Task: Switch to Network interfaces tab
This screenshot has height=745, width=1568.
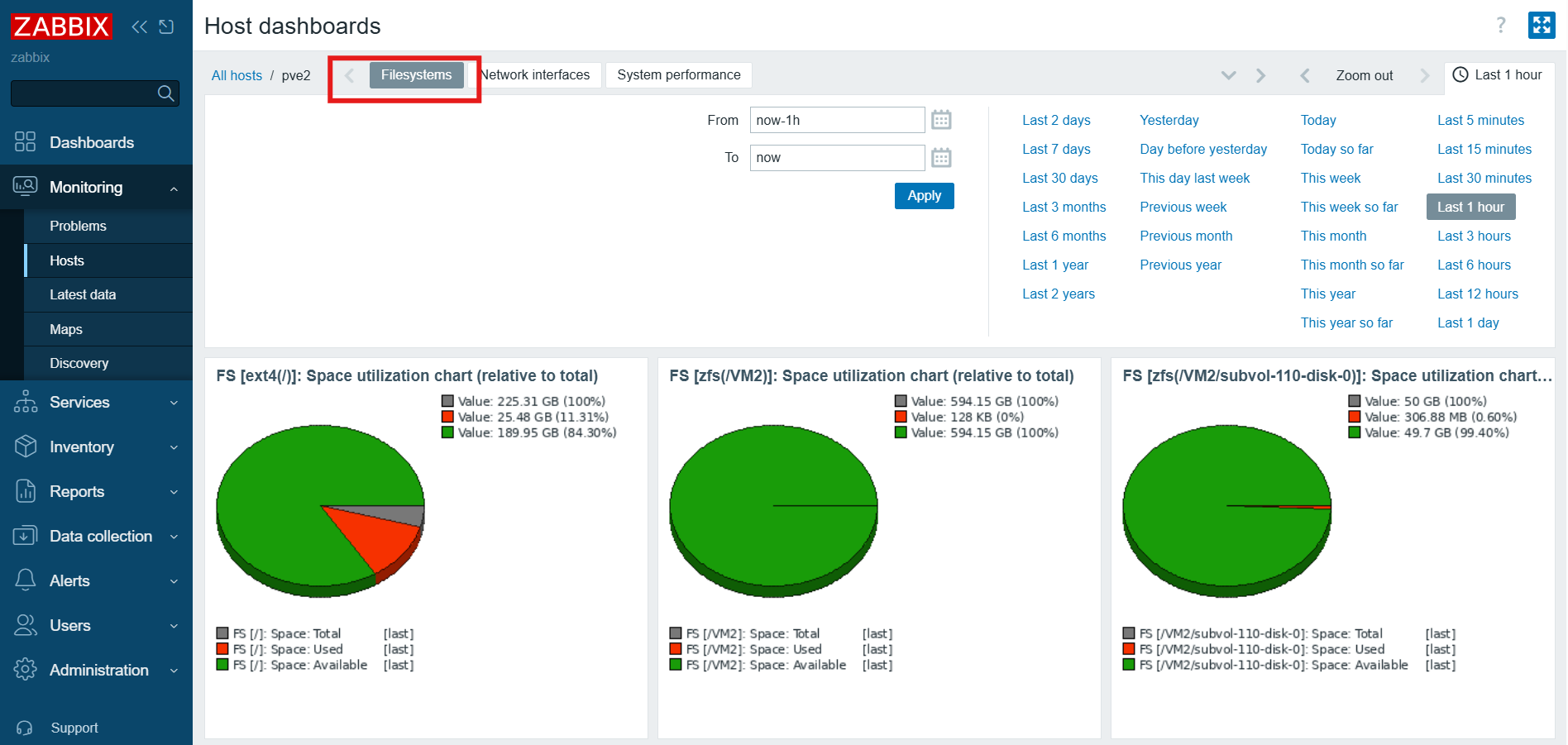Action: (536, 75)
